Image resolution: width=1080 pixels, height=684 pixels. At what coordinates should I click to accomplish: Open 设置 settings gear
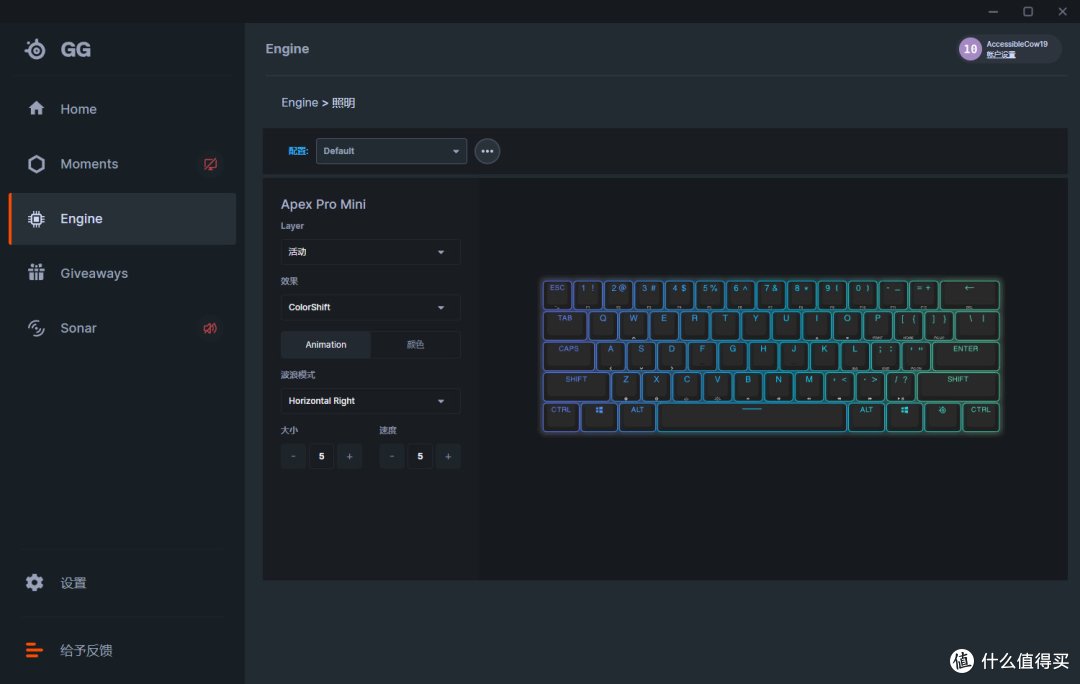(x=34, y=583)
